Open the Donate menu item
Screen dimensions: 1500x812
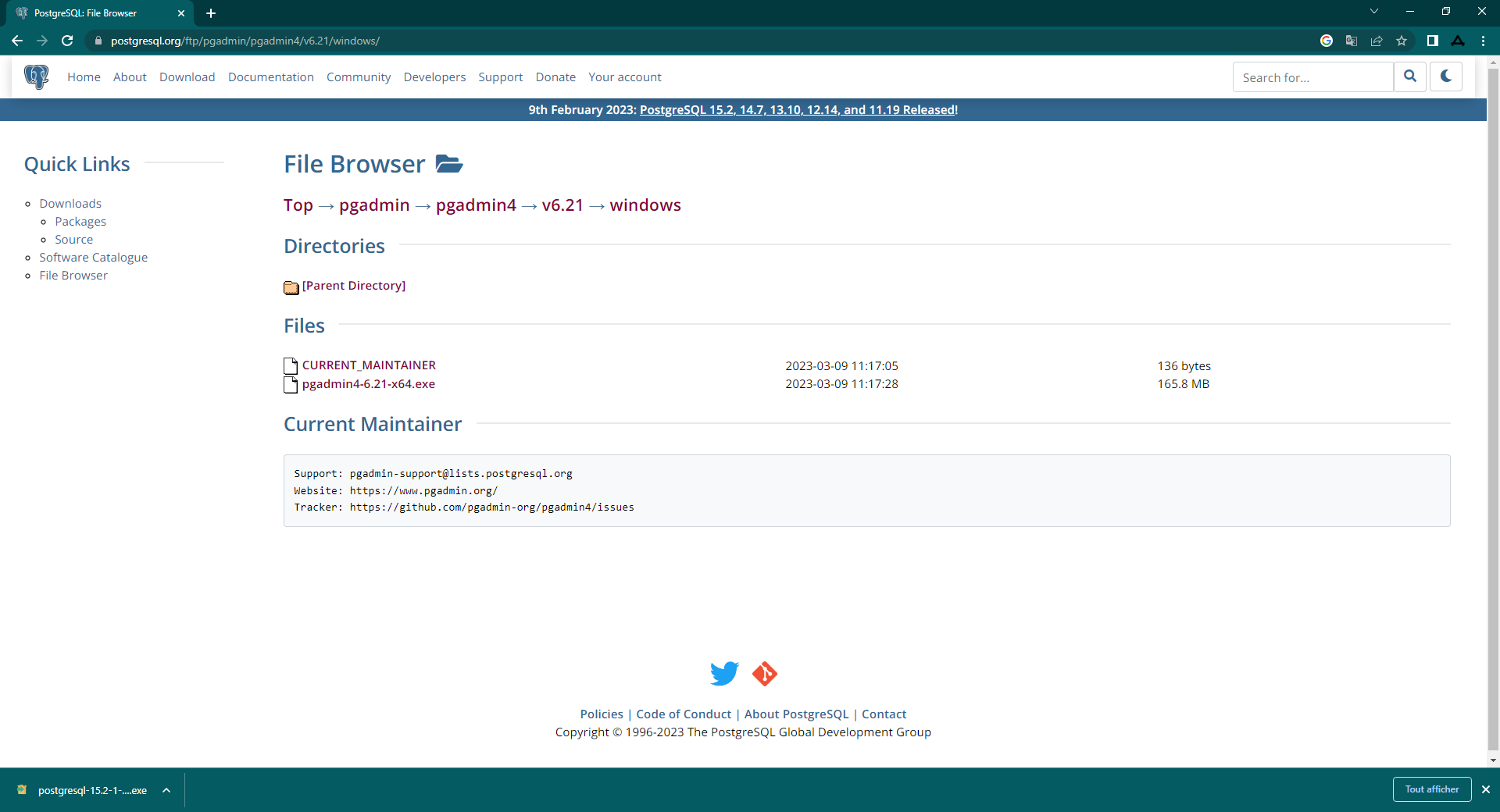coord(555,77)
